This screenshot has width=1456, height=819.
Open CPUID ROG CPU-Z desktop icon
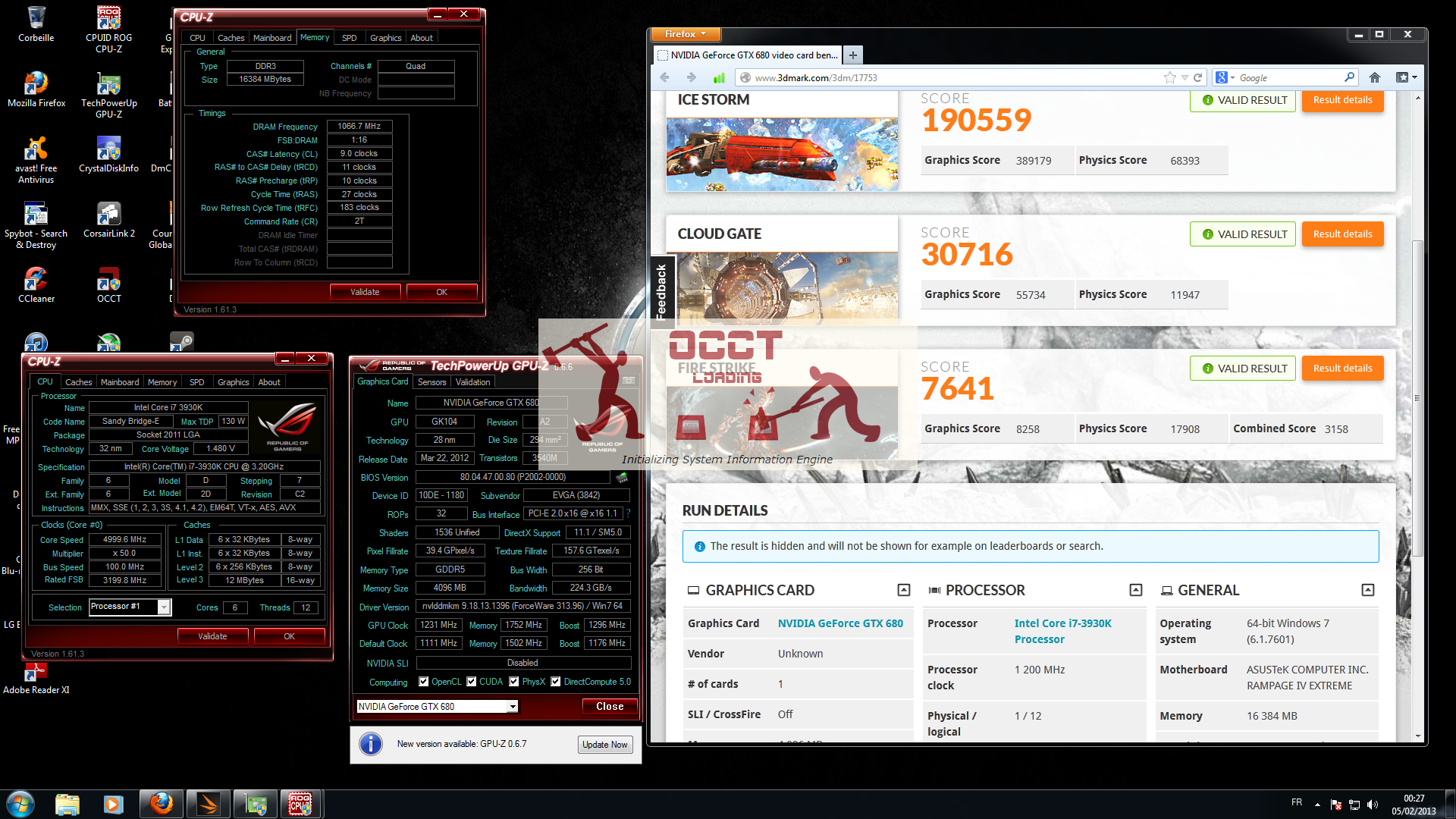pyautogui.click(x=108, y=30)
